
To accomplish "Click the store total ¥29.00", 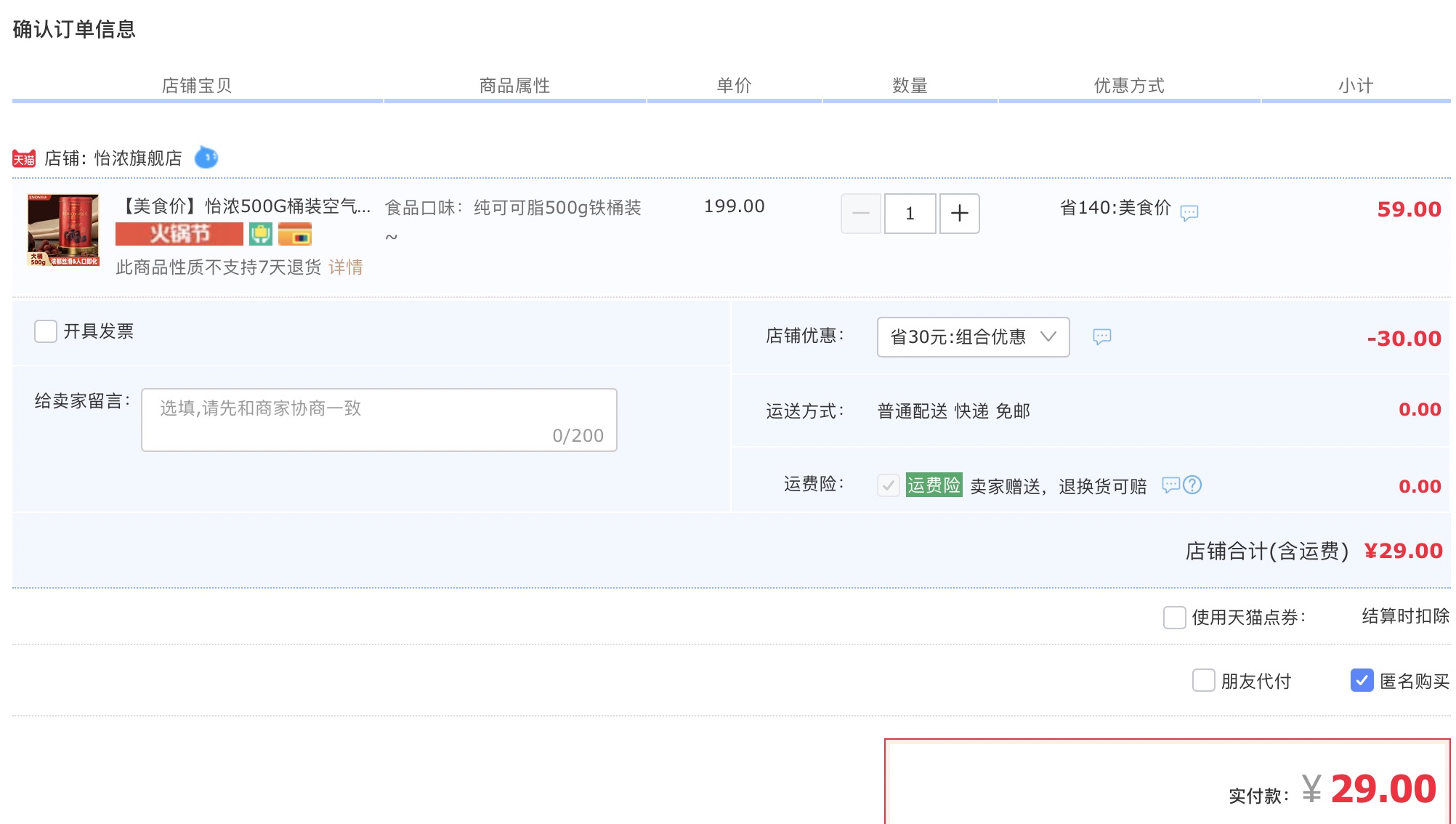I will click(x=1404, y=551).
